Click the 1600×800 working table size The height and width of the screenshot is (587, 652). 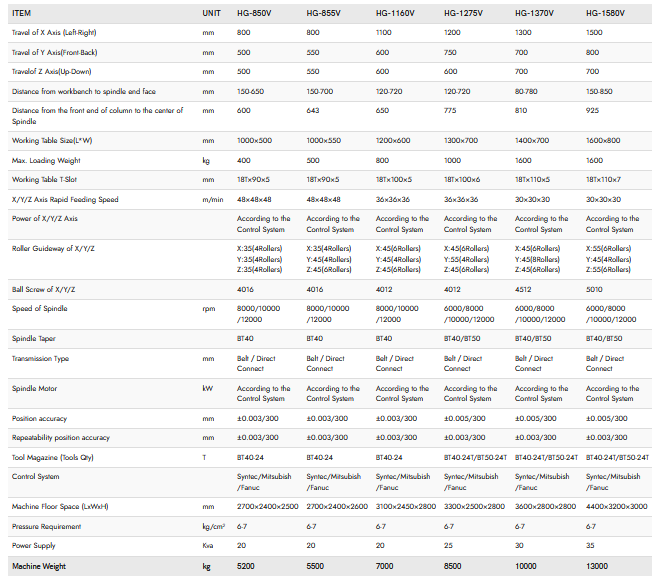tap(605, 141)
